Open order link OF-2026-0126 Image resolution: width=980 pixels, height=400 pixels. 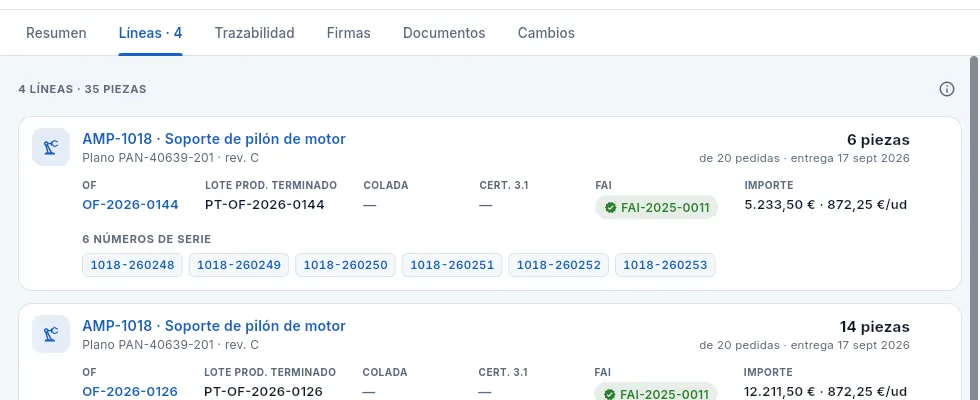point(130,391)
